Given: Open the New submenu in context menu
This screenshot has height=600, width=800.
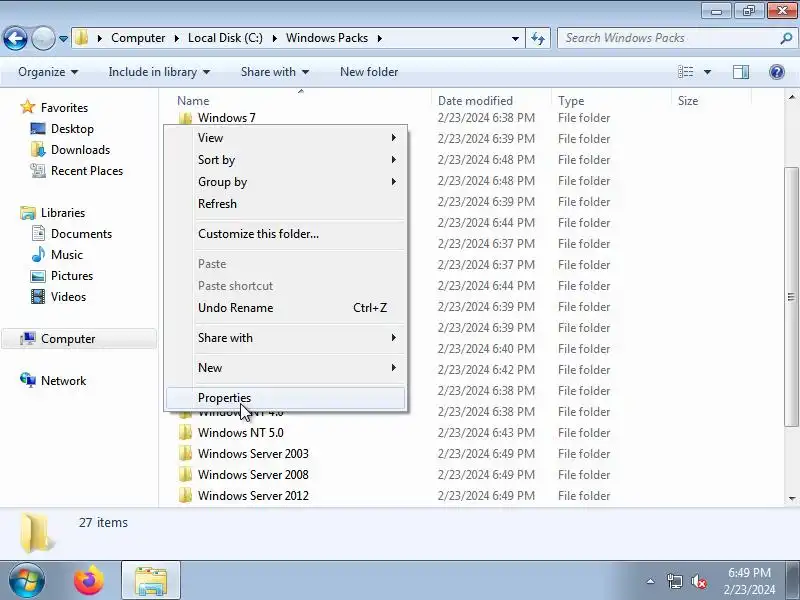Looking at the screenshot, I should tap(286, 368).
